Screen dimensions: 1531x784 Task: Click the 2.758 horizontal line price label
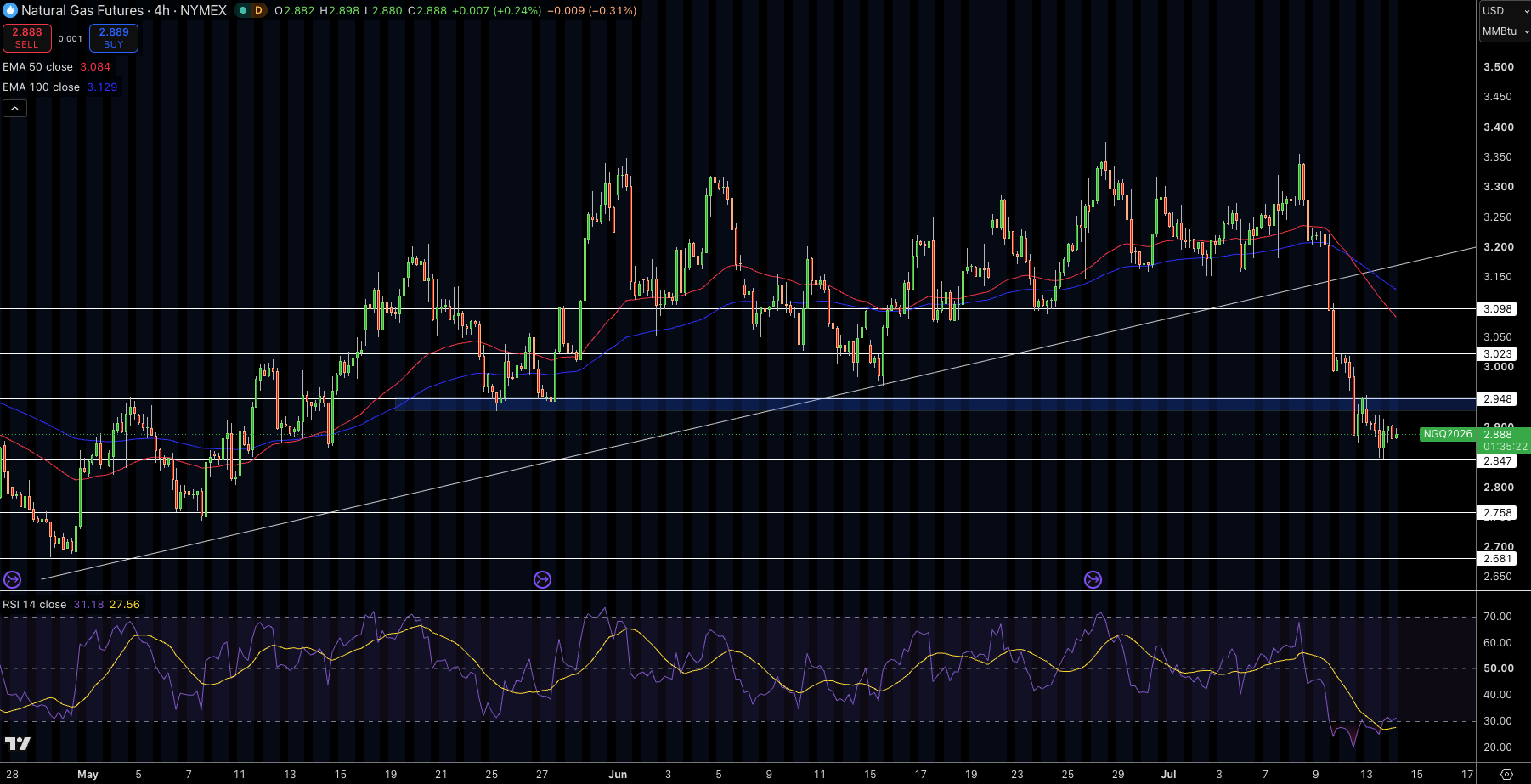1498,512
